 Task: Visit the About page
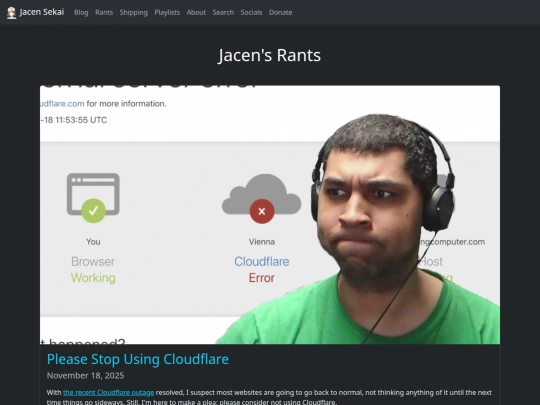coord(196,12)
